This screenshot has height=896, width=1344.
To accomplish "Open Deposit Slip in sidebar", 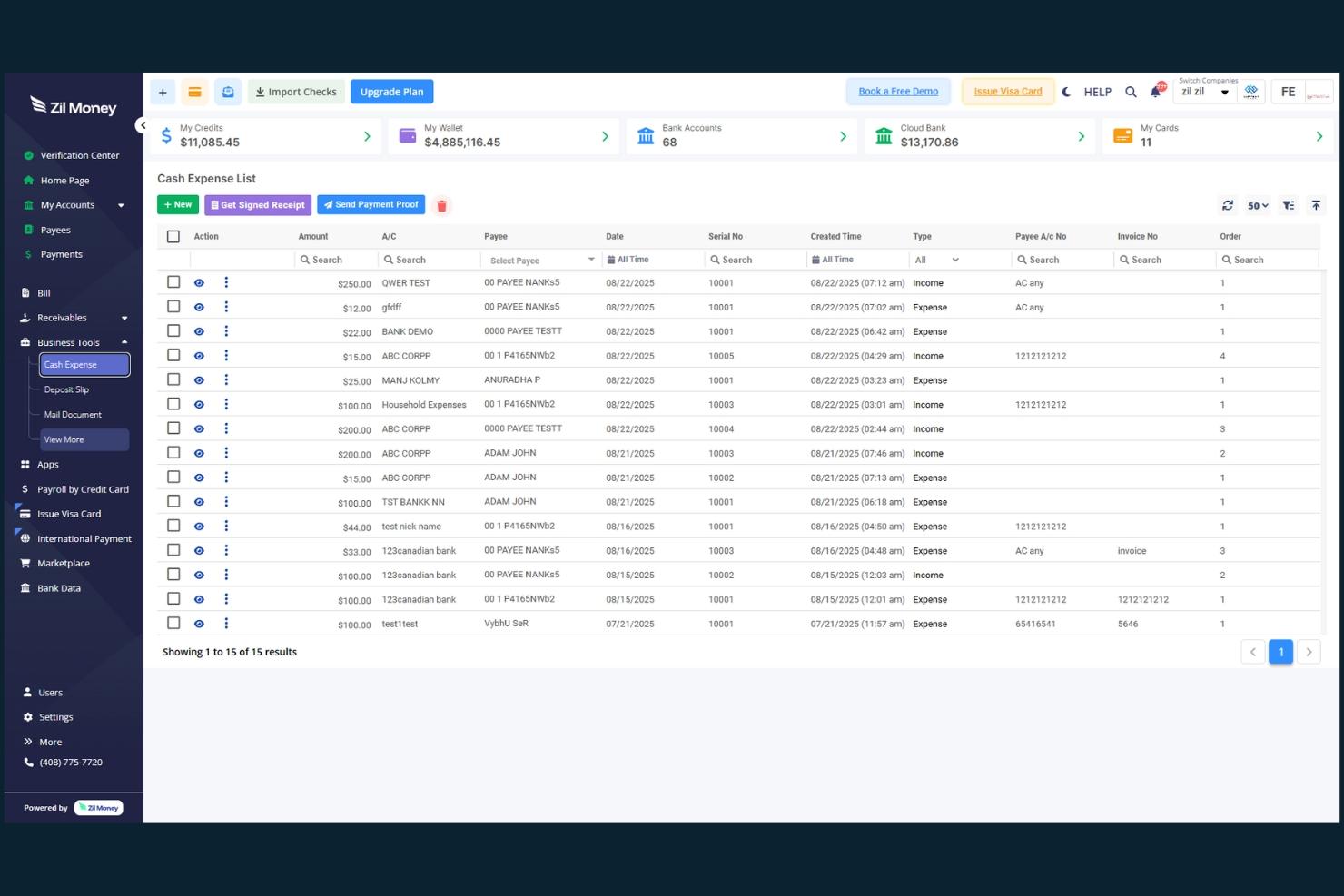I will [x=66, y=389].
